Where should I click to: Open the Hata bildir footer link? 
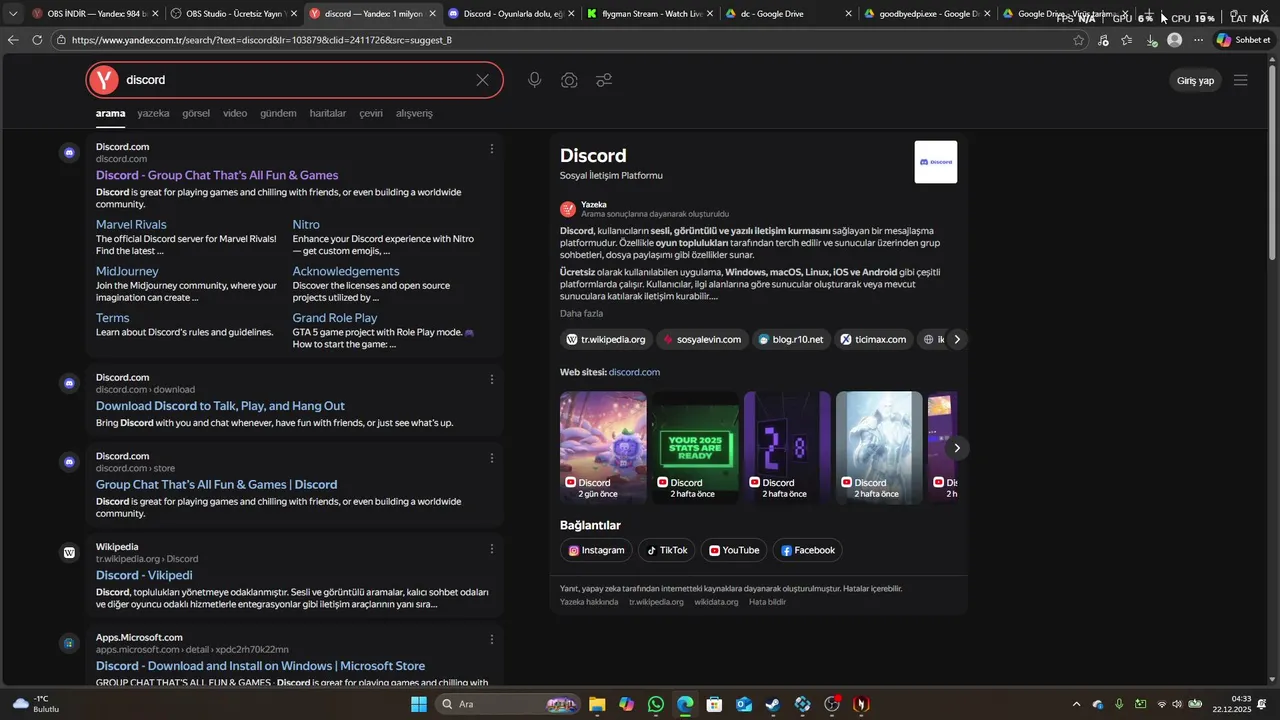click(x=767, y=602)
